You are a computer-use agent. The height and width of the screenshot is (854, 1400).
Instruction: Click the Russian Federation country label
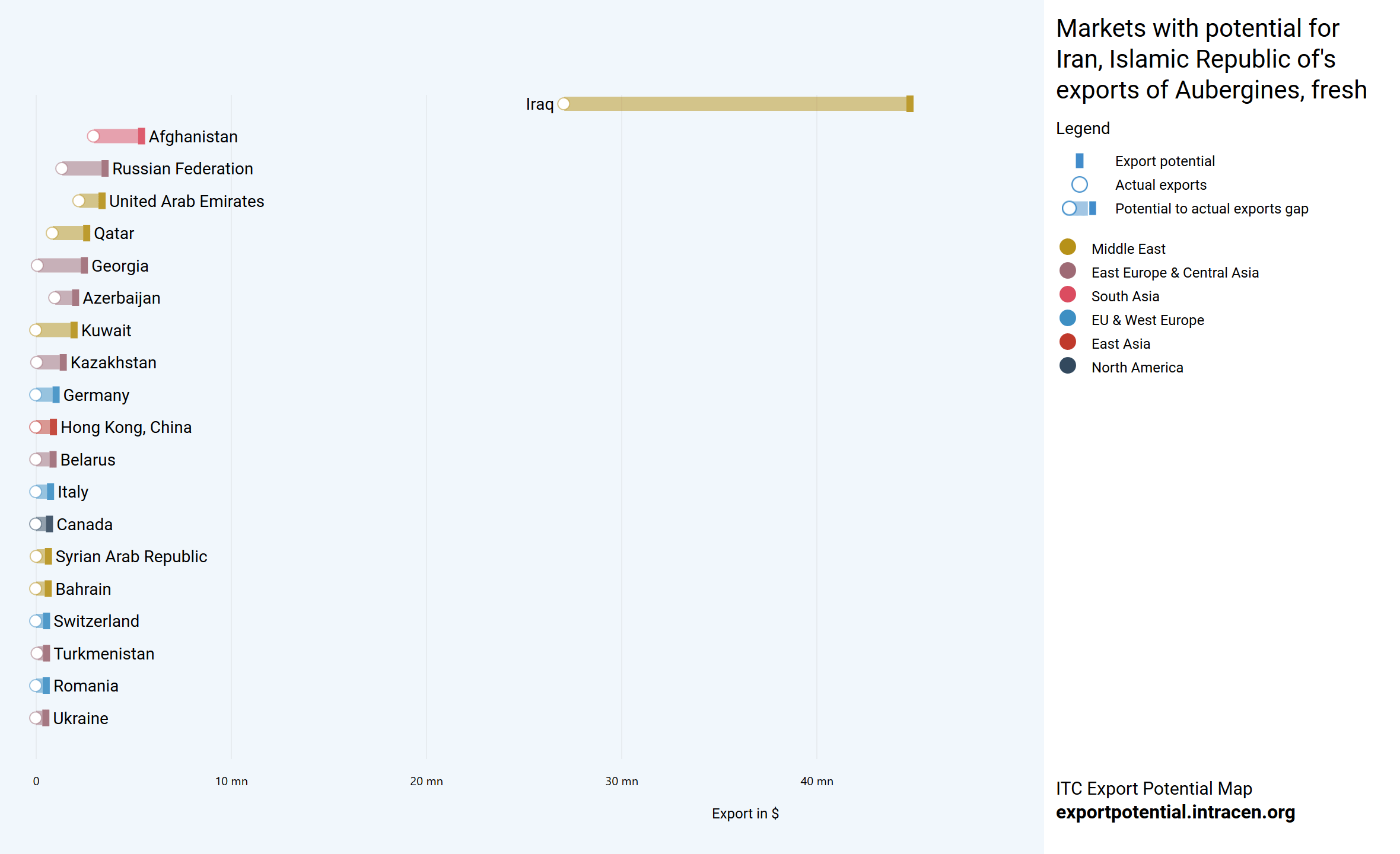click(182, 169)
